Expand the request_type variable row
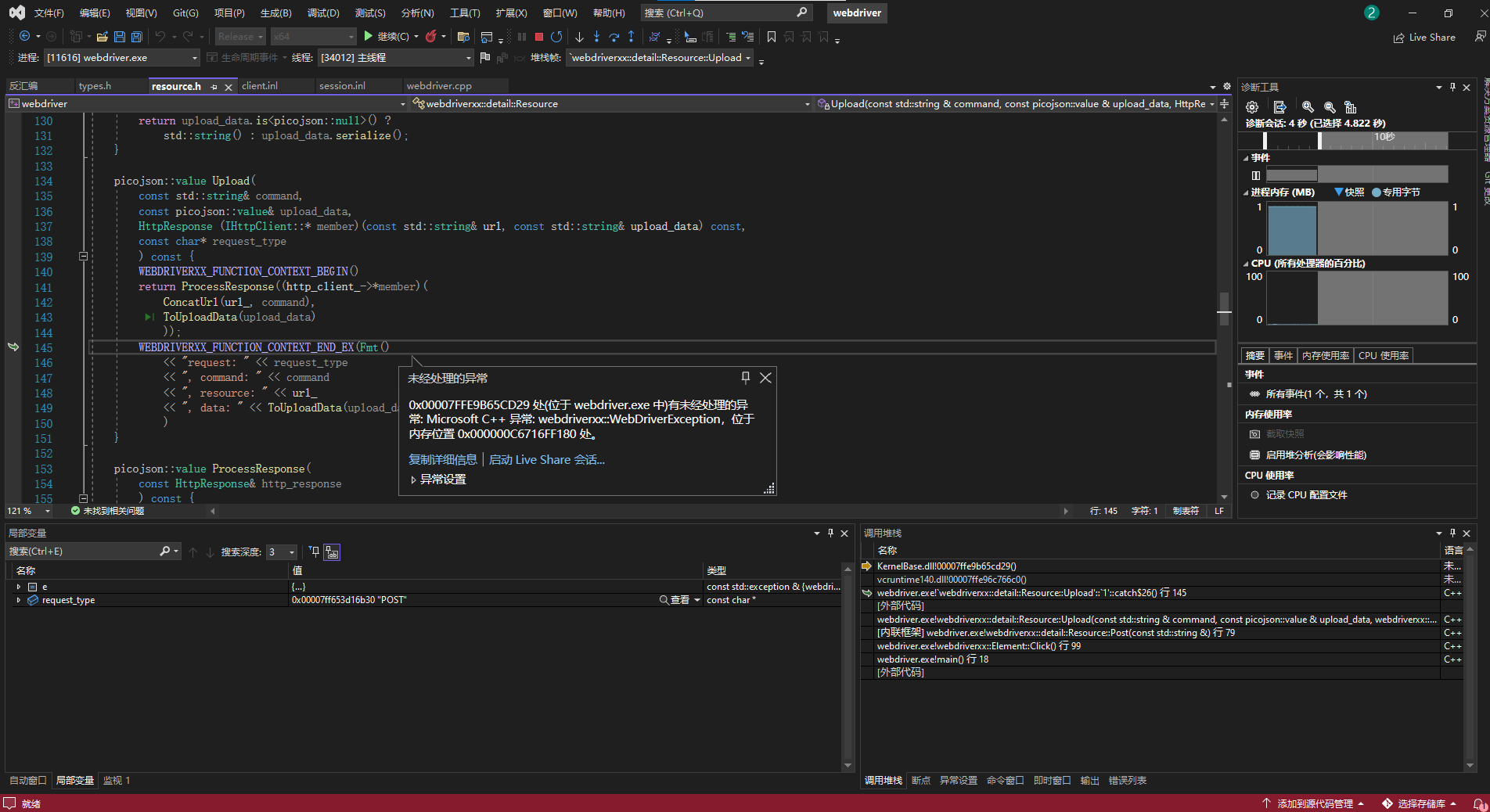 click(18, 600)
